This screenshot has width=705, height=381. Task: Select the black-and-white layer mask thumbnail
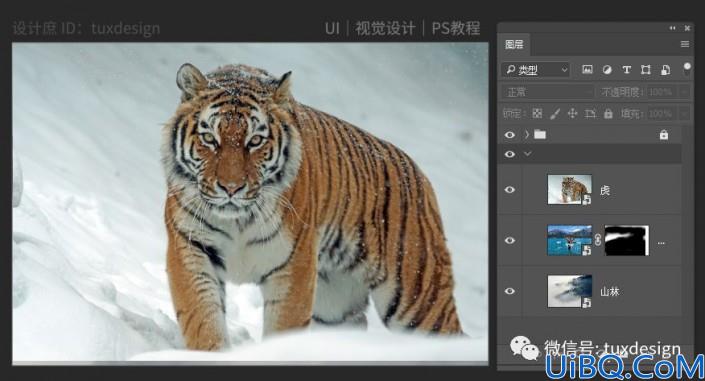point(627,240)
